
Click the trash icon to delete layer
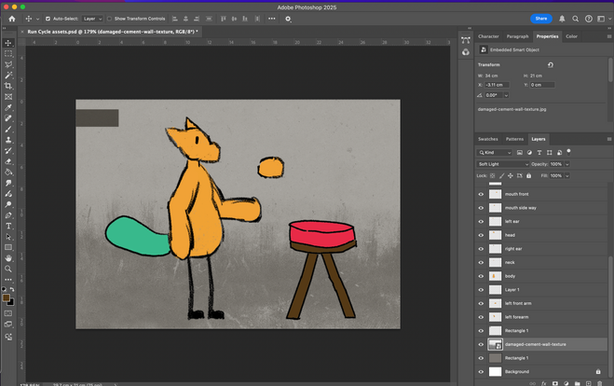pyautogui.click(x=600, y=384)
